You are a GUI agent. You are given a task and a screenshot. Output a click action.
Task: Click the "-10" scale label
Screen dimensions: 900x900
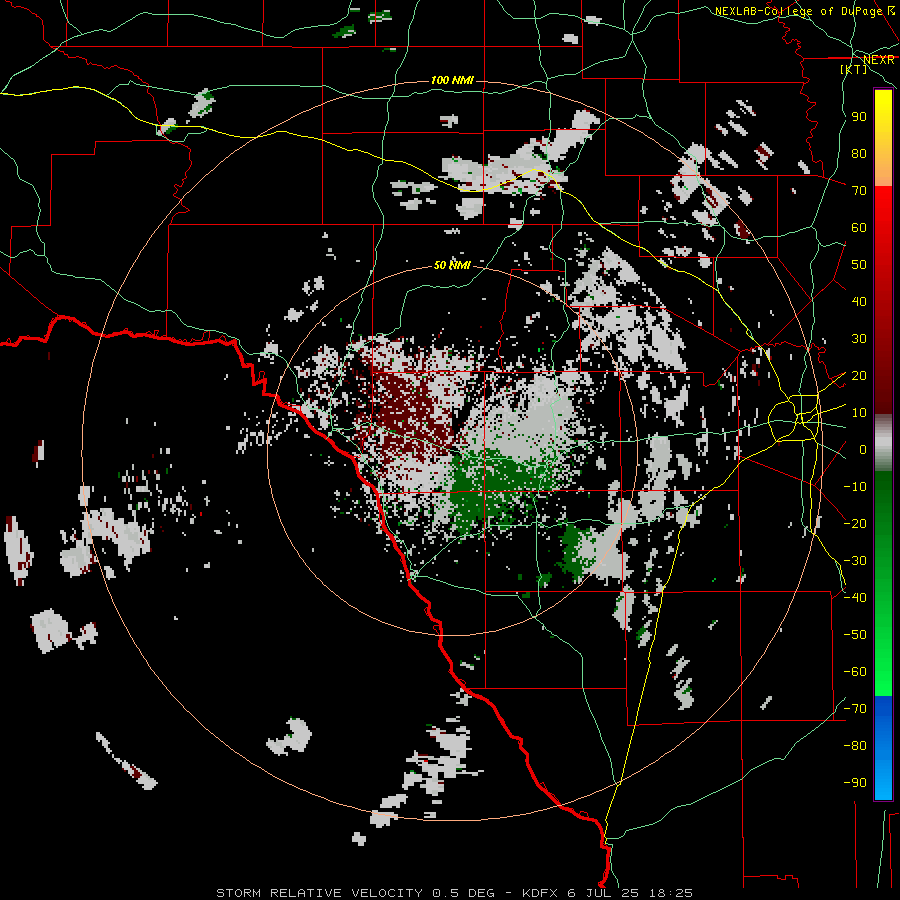[x=855, y=487]
